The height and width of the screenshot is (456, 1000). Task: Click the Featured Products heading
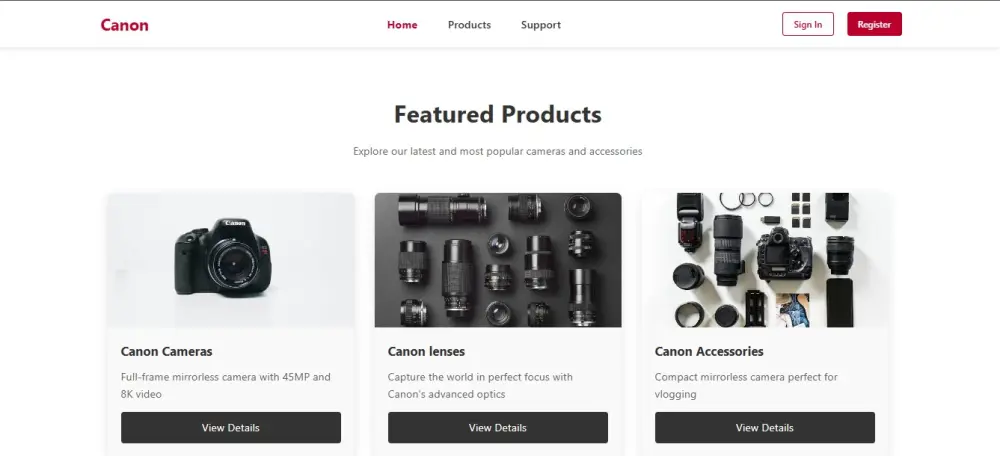tap(498, 114)
